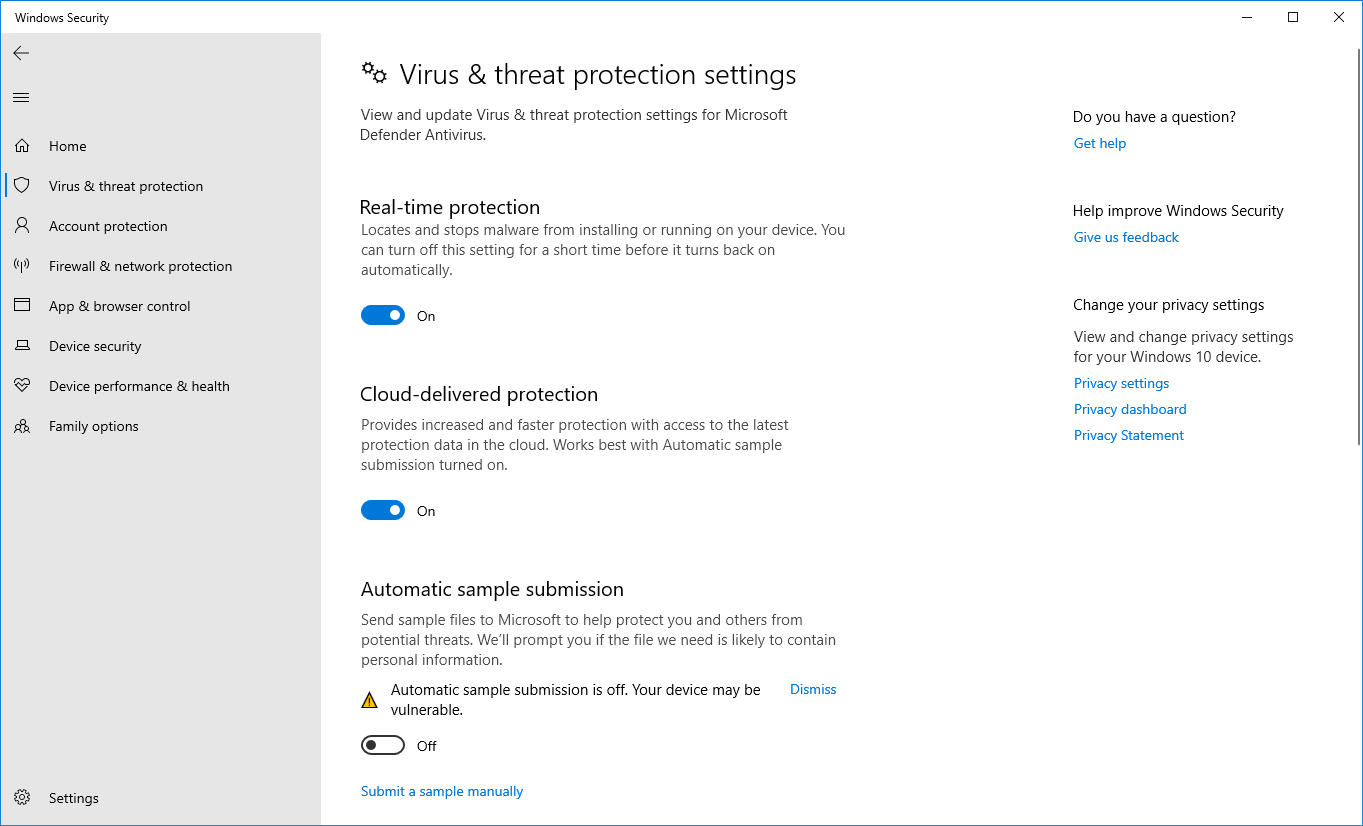Open the Privacy dashboard link
Viewport: 1363px width, 826px height.
click(1130, 409)
